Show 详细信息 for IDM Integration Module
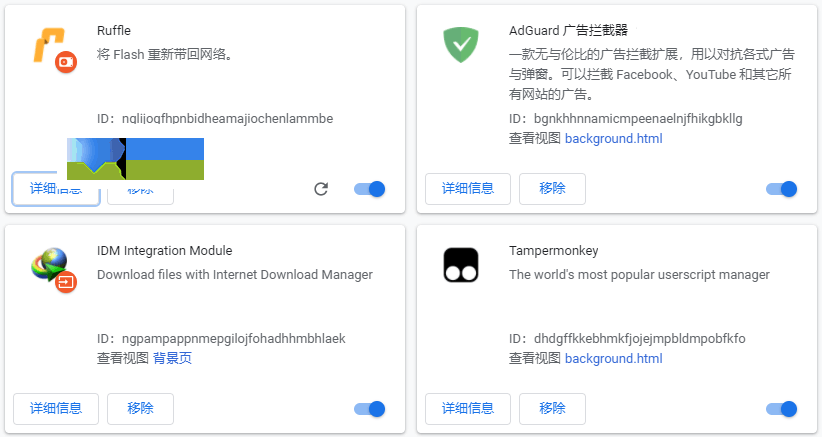This screenshot has width=822, height=437. (56, 409)
